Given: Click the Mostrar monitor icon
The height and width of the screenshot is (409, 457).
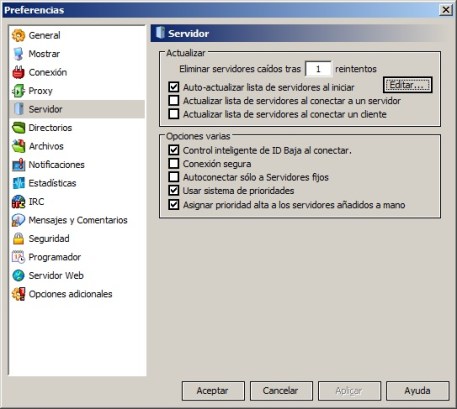Looking at the screenshot, I should 18,54.
